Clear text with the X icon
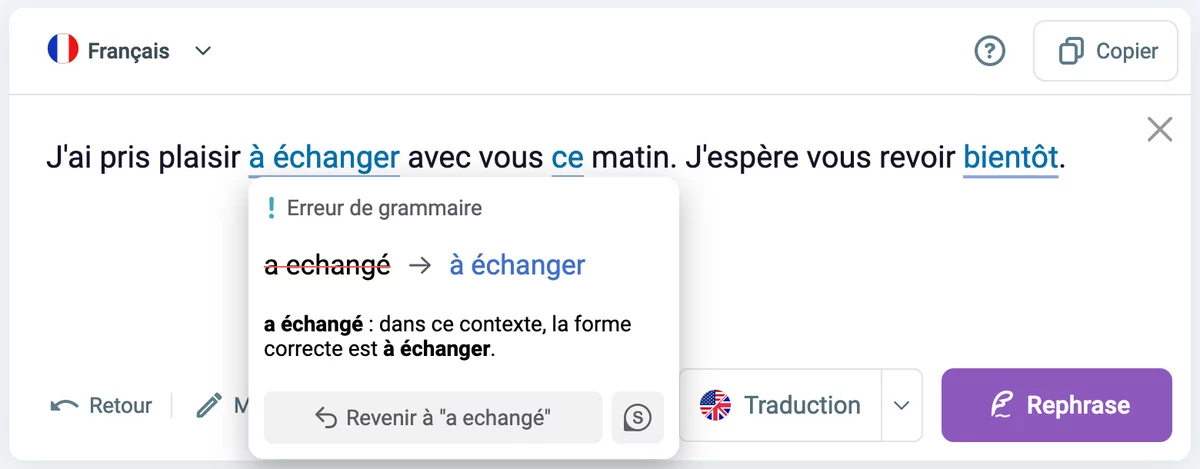Image resolution: width=1200 pixels, height=469 pixels. coord(1160,129)
